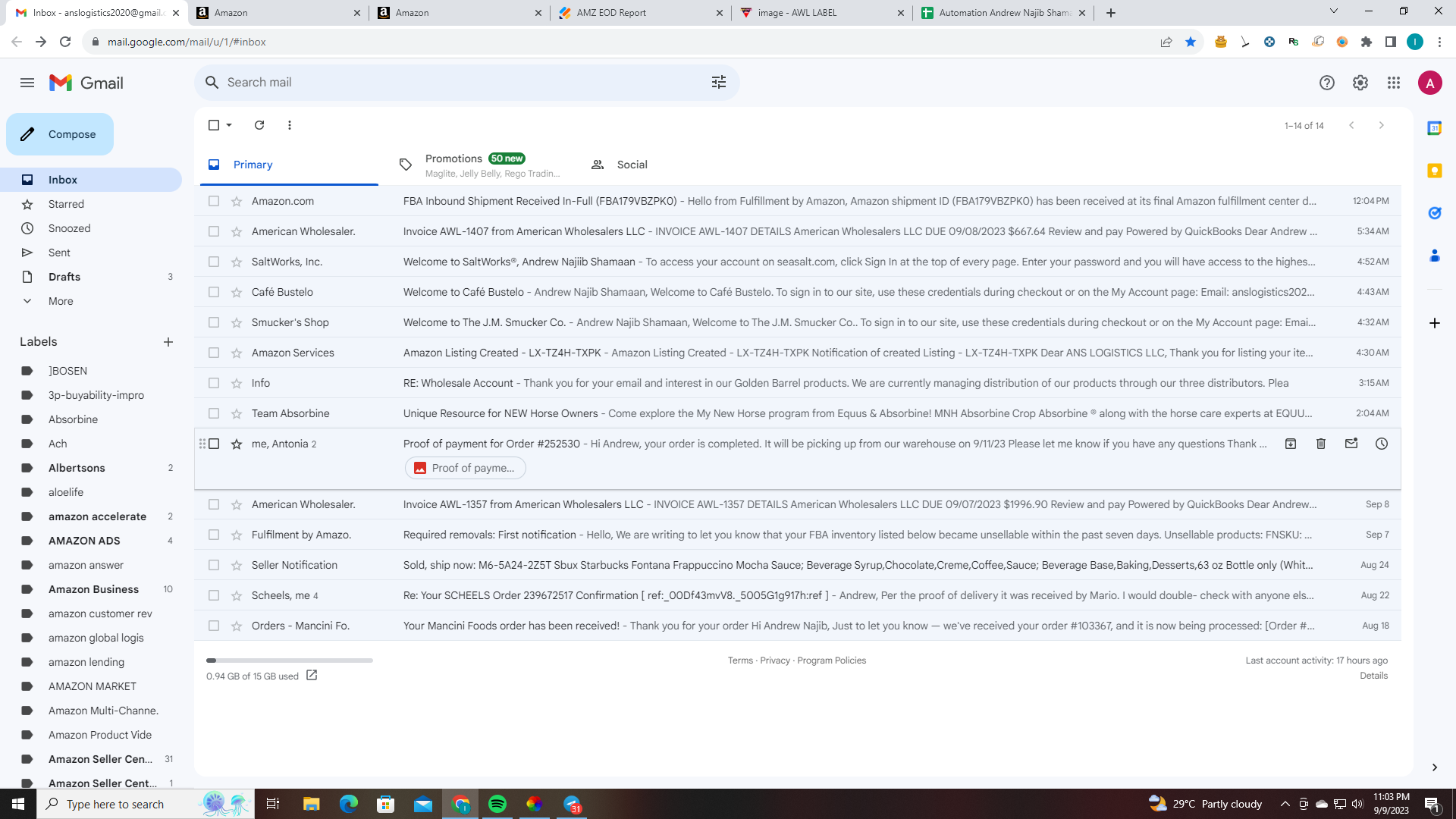This screenshot has width=1456, height=819.
Task: Select the American Wholesaler AWL-1407 email checkbox
Action: pos(214,231)
